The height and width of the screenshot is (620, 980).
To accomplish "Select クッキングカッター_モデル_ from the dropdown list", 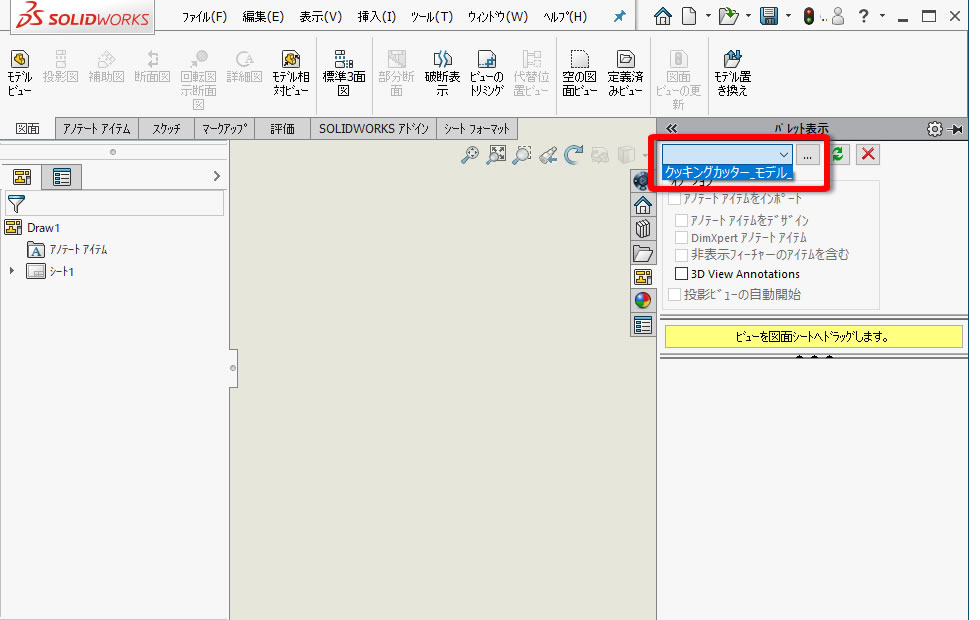I will [x=728, y=172].
